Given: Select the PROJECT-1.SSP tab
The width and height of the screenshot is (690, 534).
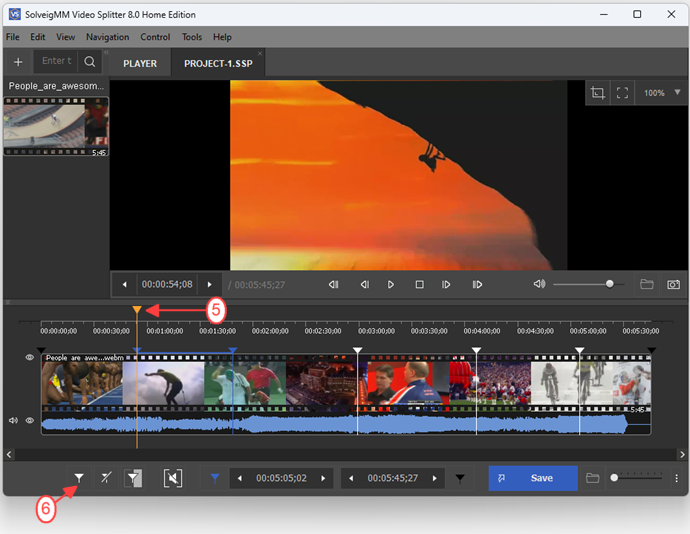Looking at the screenshot, I should click(x=217, y=63).
